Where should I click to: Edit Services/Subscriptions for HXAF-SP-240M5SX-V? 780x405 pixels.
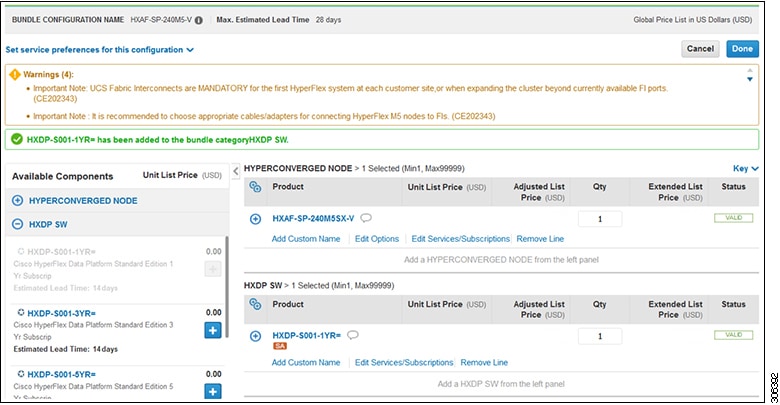(x=460, y=239)
